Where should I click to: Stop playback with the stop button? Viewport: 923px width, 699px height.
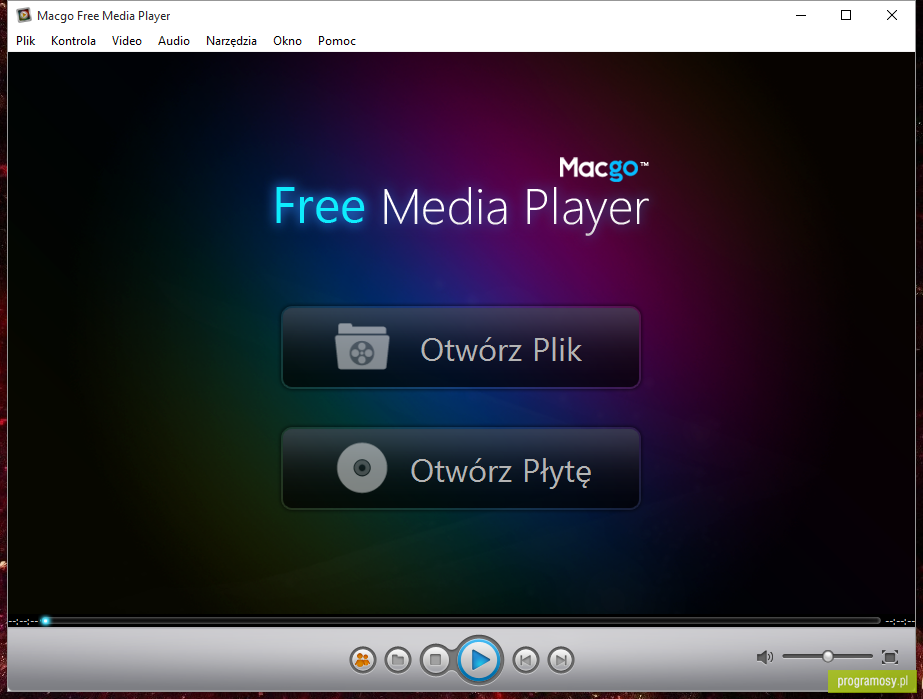436,660
